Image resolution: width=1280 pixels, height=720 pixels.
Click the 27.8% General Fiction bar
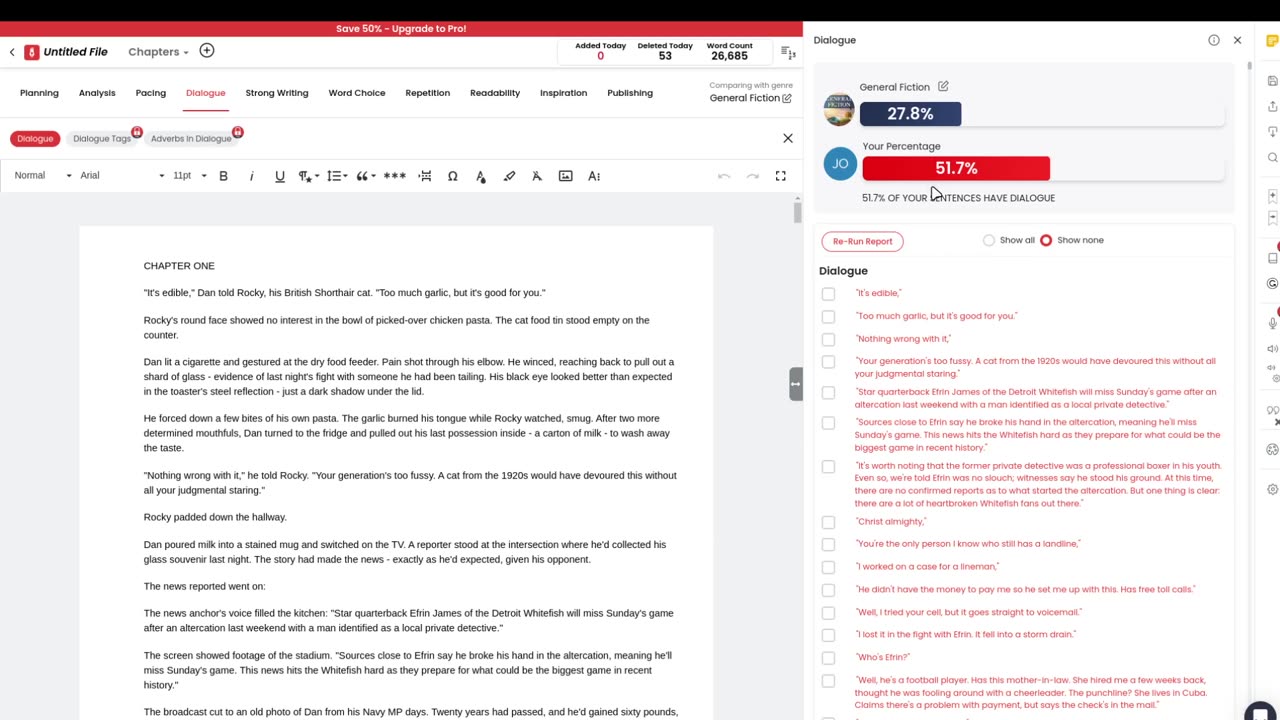click(910, 114)
